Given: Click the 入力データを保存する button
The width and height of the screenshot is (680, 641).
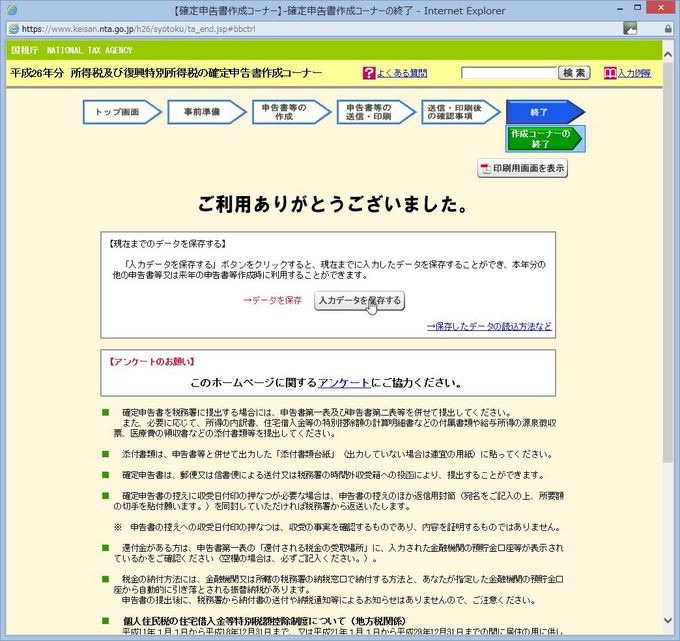Looking at the screenshot, I should pyautogui.click(x=360, y=301).
